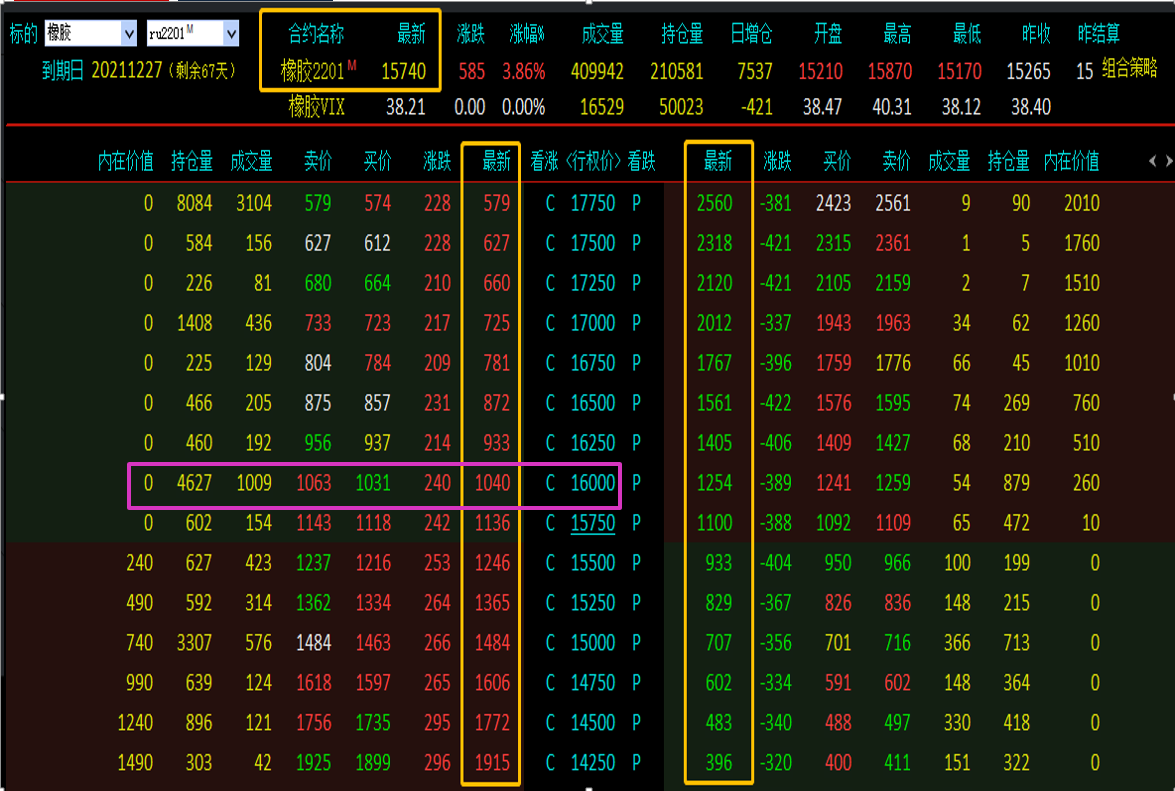This screenshot has width=1175, height=791.
Task: Click the right scroll arrow at header end
Action: [1168, 161]
